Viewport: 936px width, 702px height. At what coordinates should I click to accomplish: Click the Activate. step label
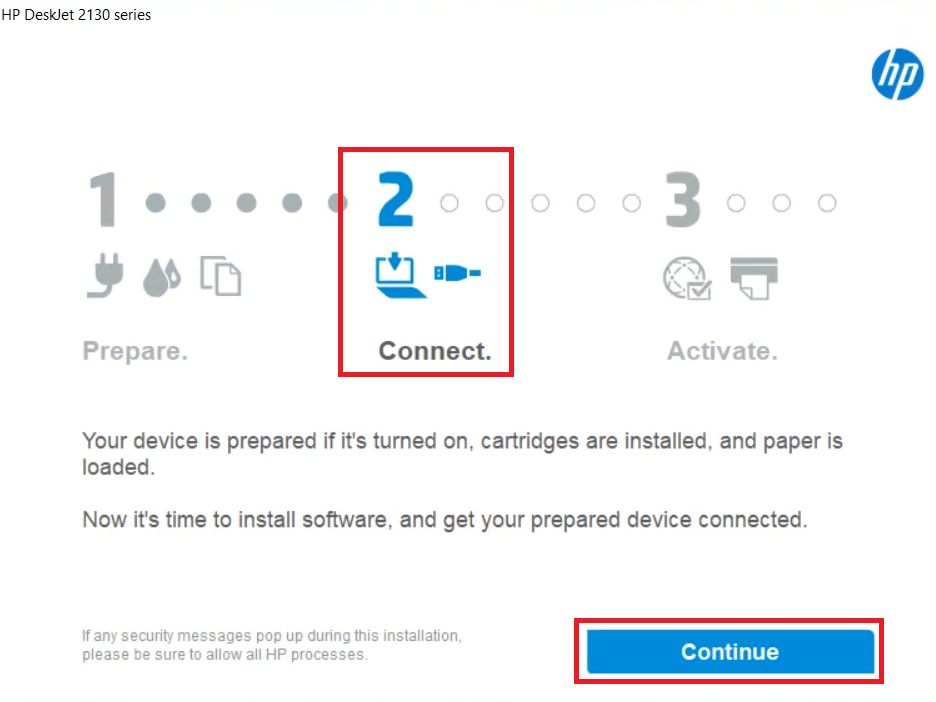pos(722,351)
